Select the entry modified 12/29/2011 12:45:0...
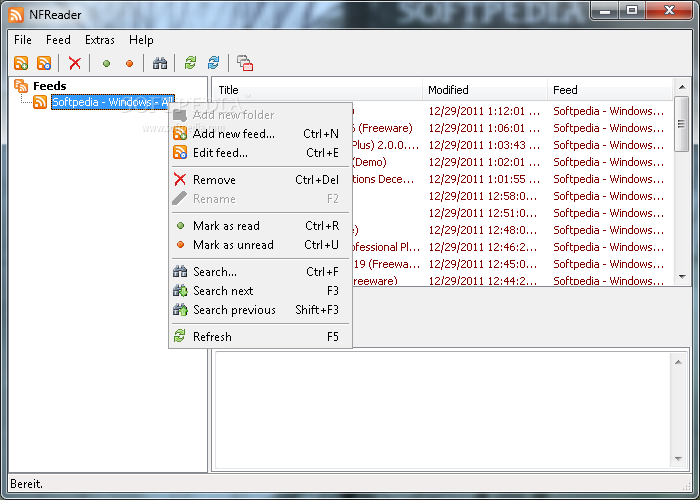The image size is (700, 500). [x=483, y=263]
